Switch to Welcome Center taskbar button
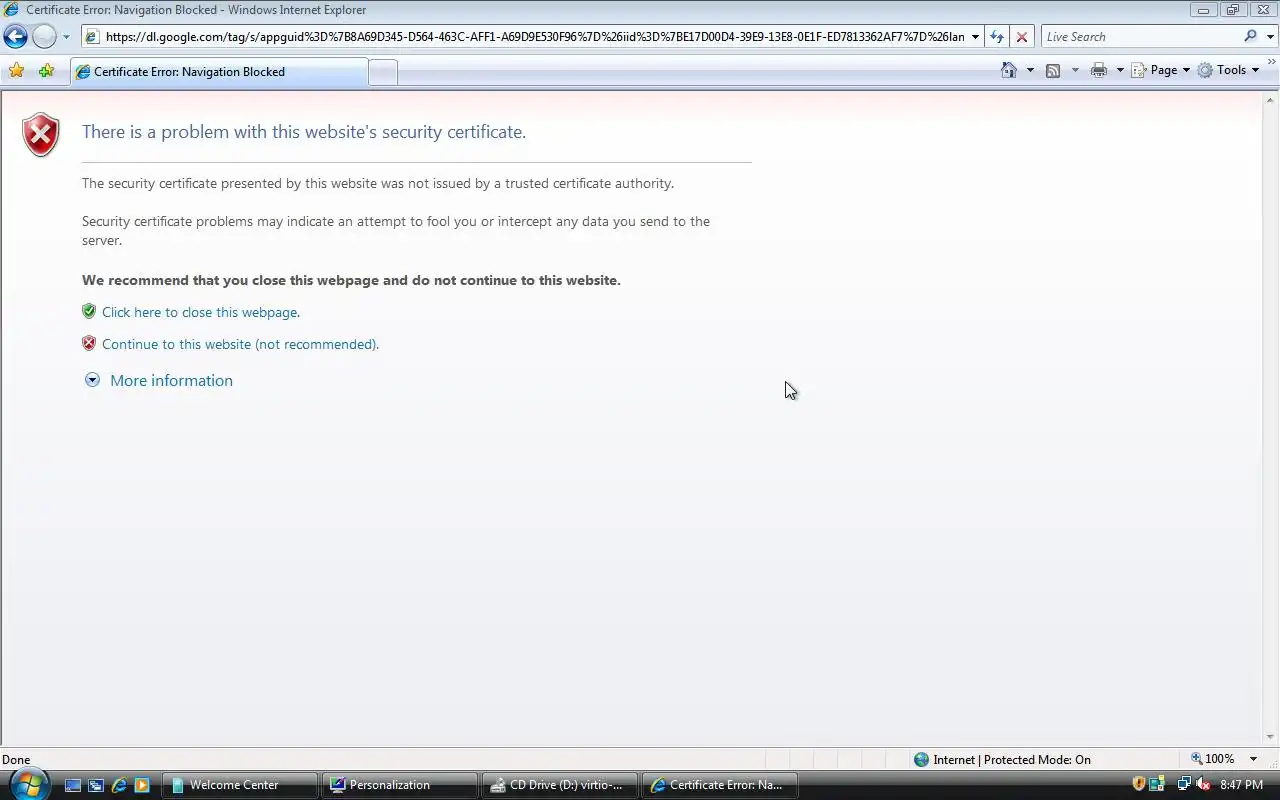The width and height of the screenshot is (1280, 800). (x=241, y=785)
